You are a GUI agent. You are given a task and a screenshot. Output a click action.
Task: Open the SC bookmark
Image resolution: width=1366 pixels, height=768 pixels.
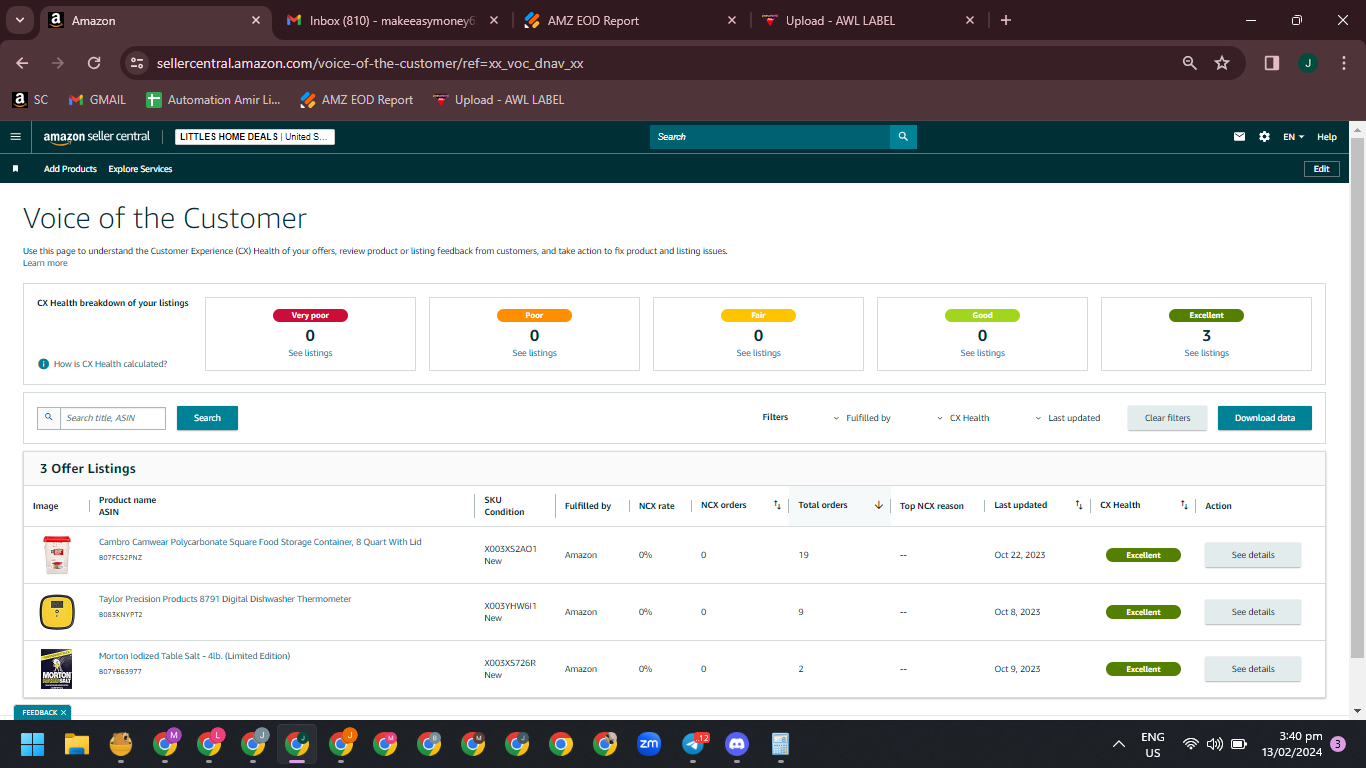tap(30, 100)
